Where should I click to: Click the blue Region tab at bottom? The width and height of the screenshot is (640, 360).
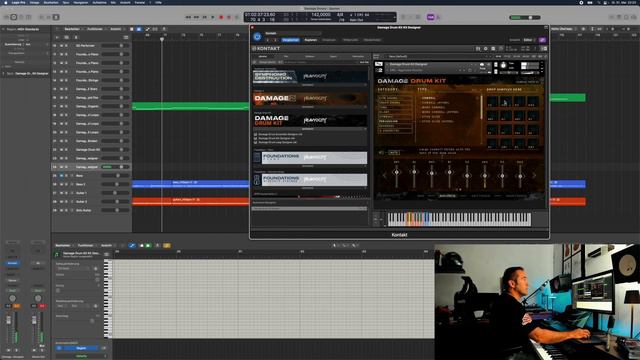tap(81, 348)
